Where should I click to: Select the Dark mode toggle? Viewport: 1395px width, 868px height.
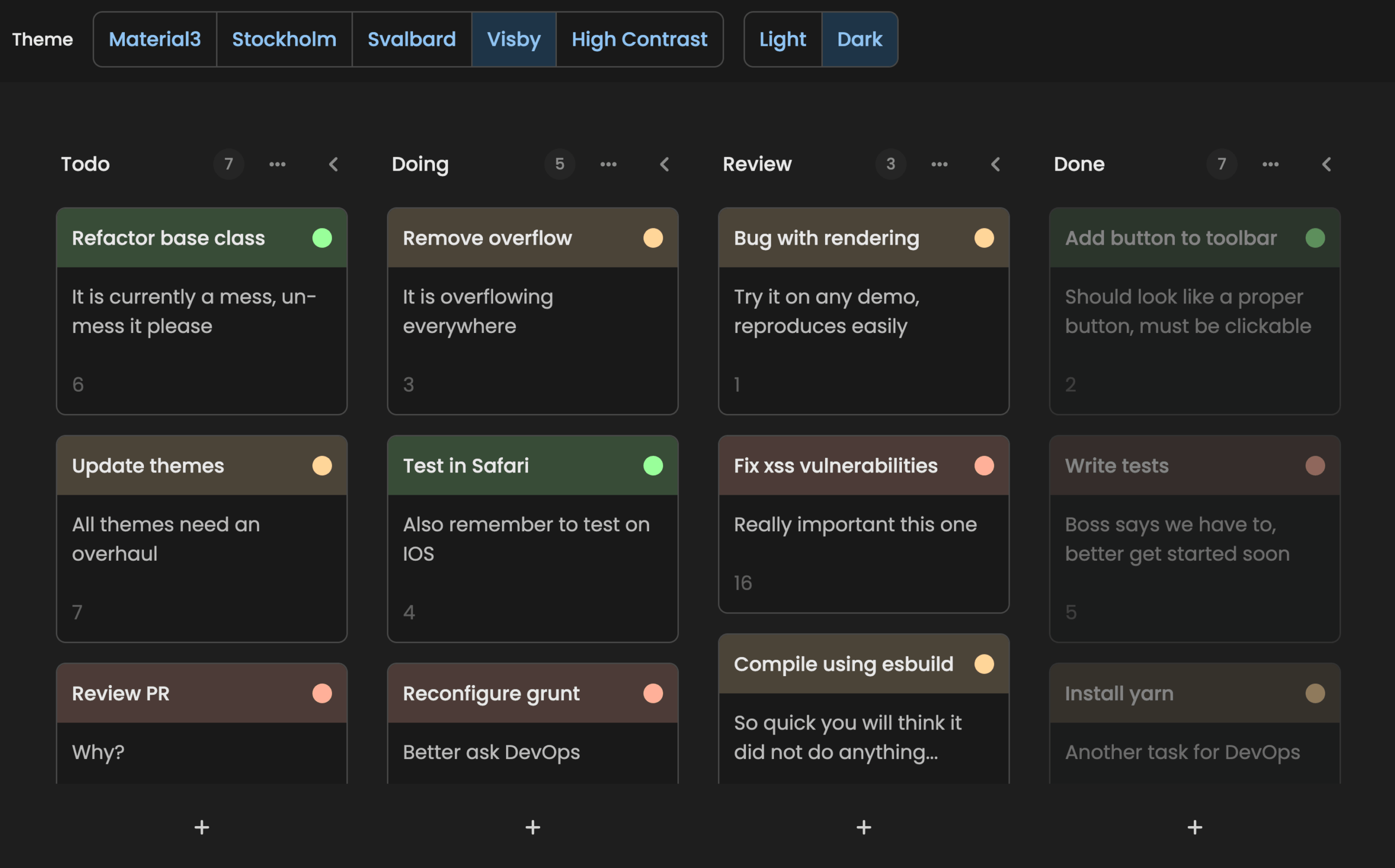point(859,39)
